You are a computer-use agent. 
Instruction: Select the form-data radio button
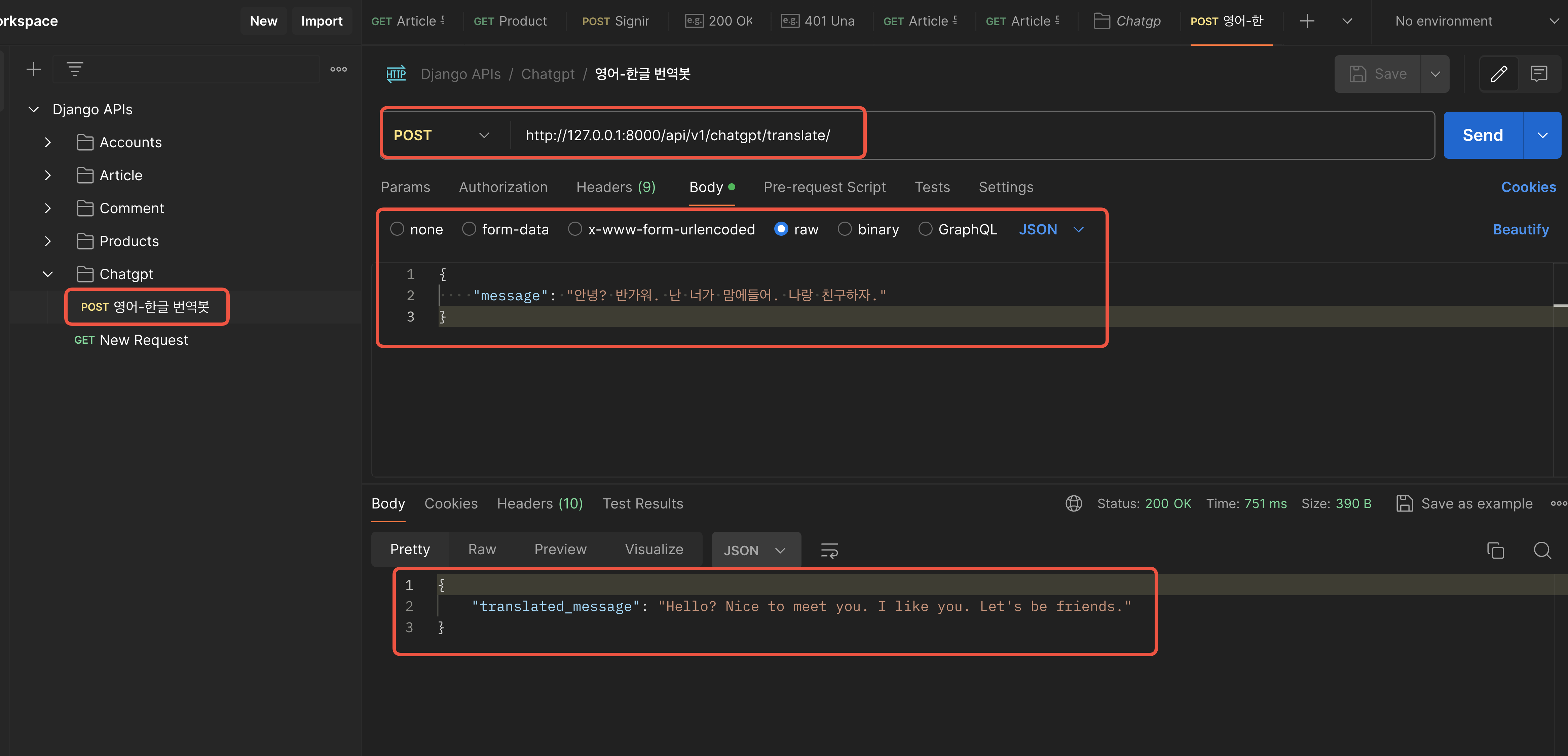(469, 229)
